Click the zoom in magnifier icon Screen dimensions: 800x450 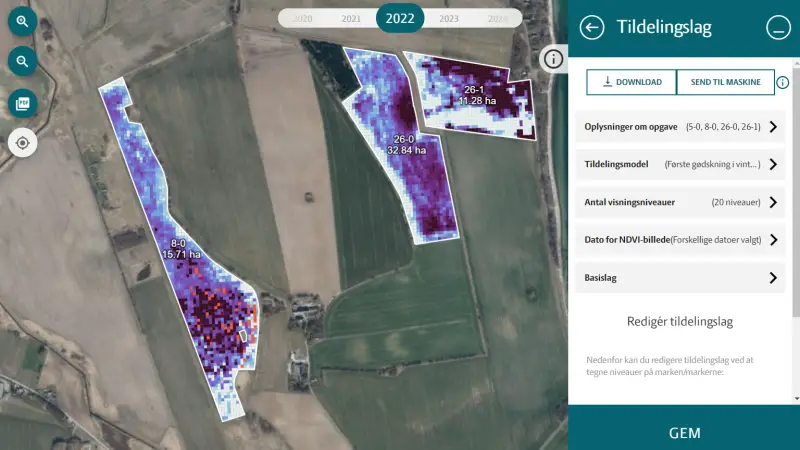click(22, 21)
